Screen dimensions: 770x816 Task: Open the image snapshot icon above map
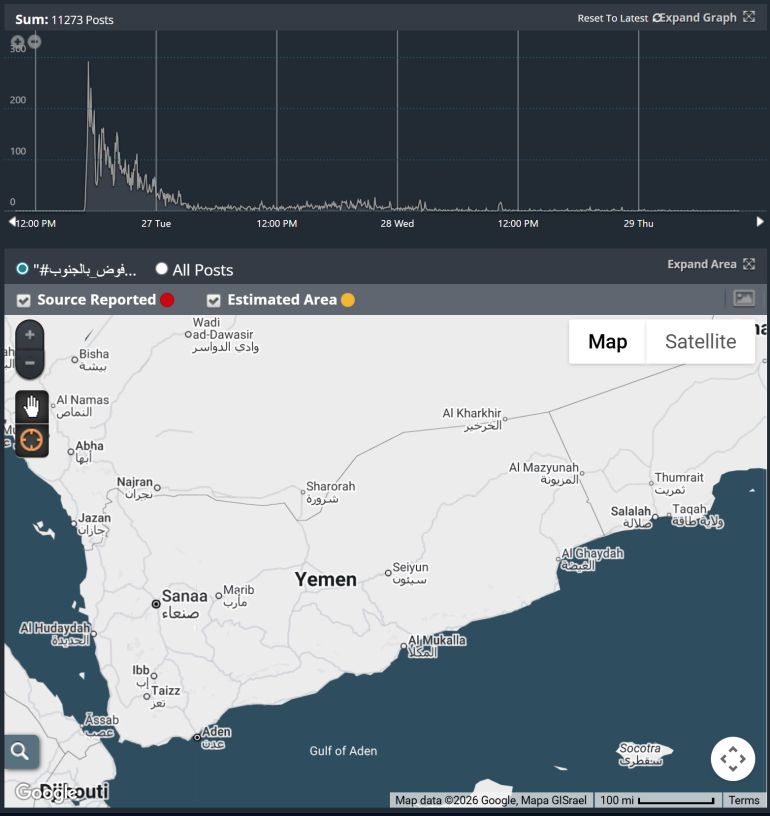[x=744, y=299]
